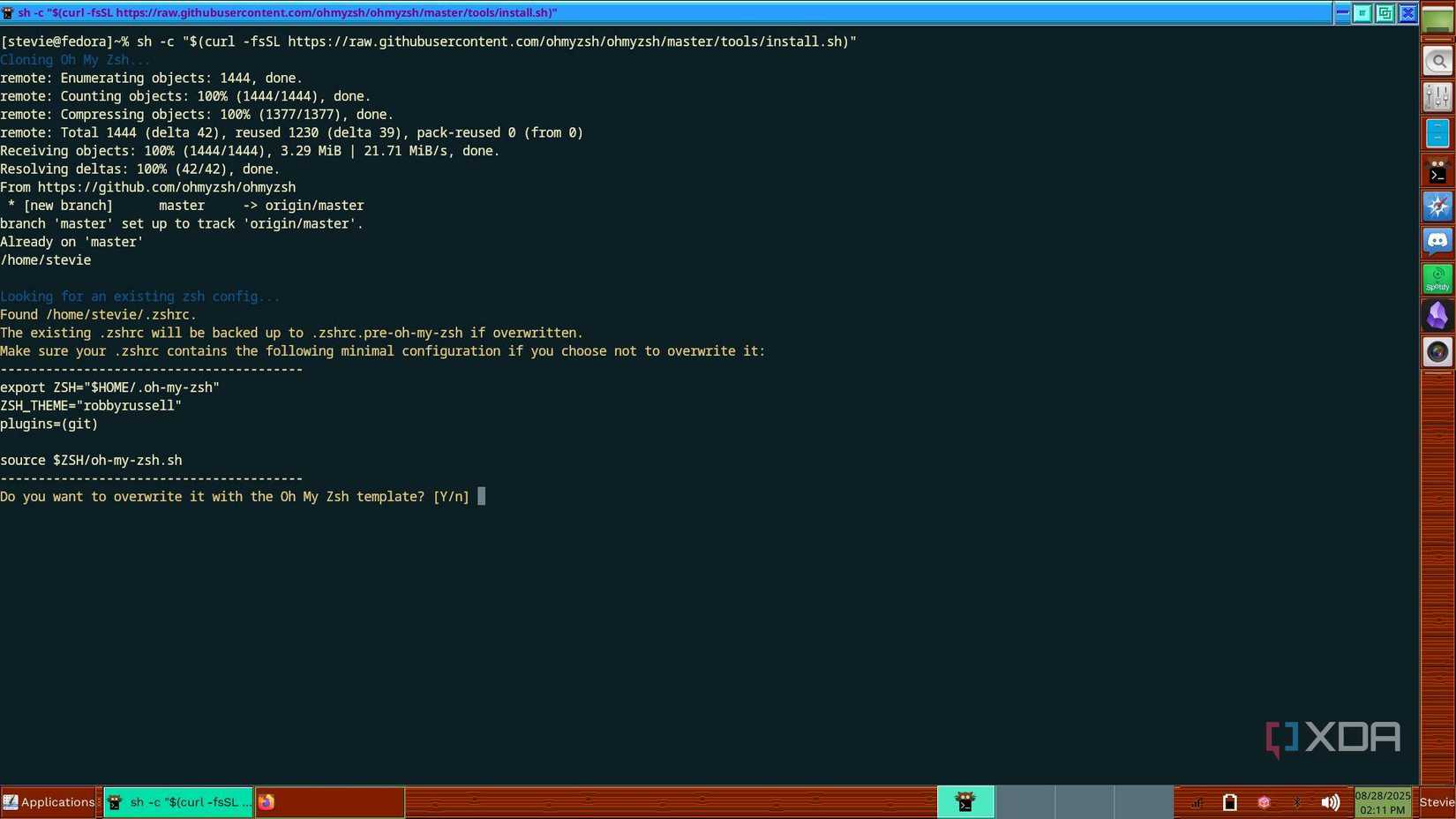Open the web browser compass icon
This screenshot has height=819, width=1456.
[1437, 205]
